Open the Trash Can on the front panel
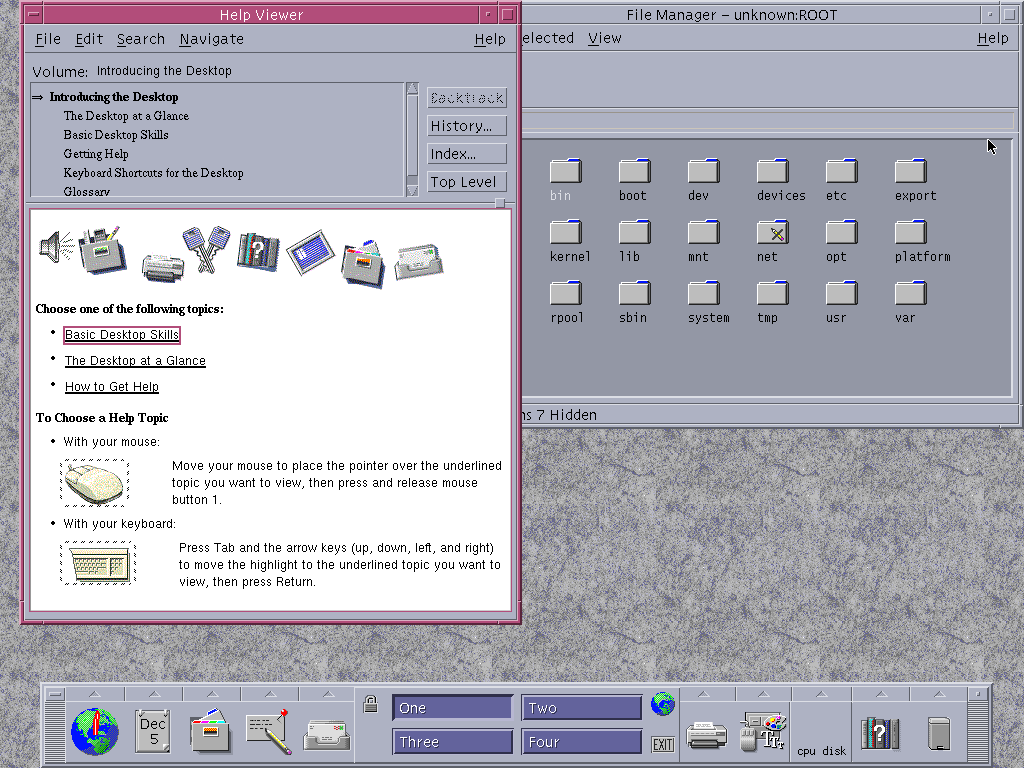Image resolution: width=1024 pixels, height=768 pixels. pos(938,731)
